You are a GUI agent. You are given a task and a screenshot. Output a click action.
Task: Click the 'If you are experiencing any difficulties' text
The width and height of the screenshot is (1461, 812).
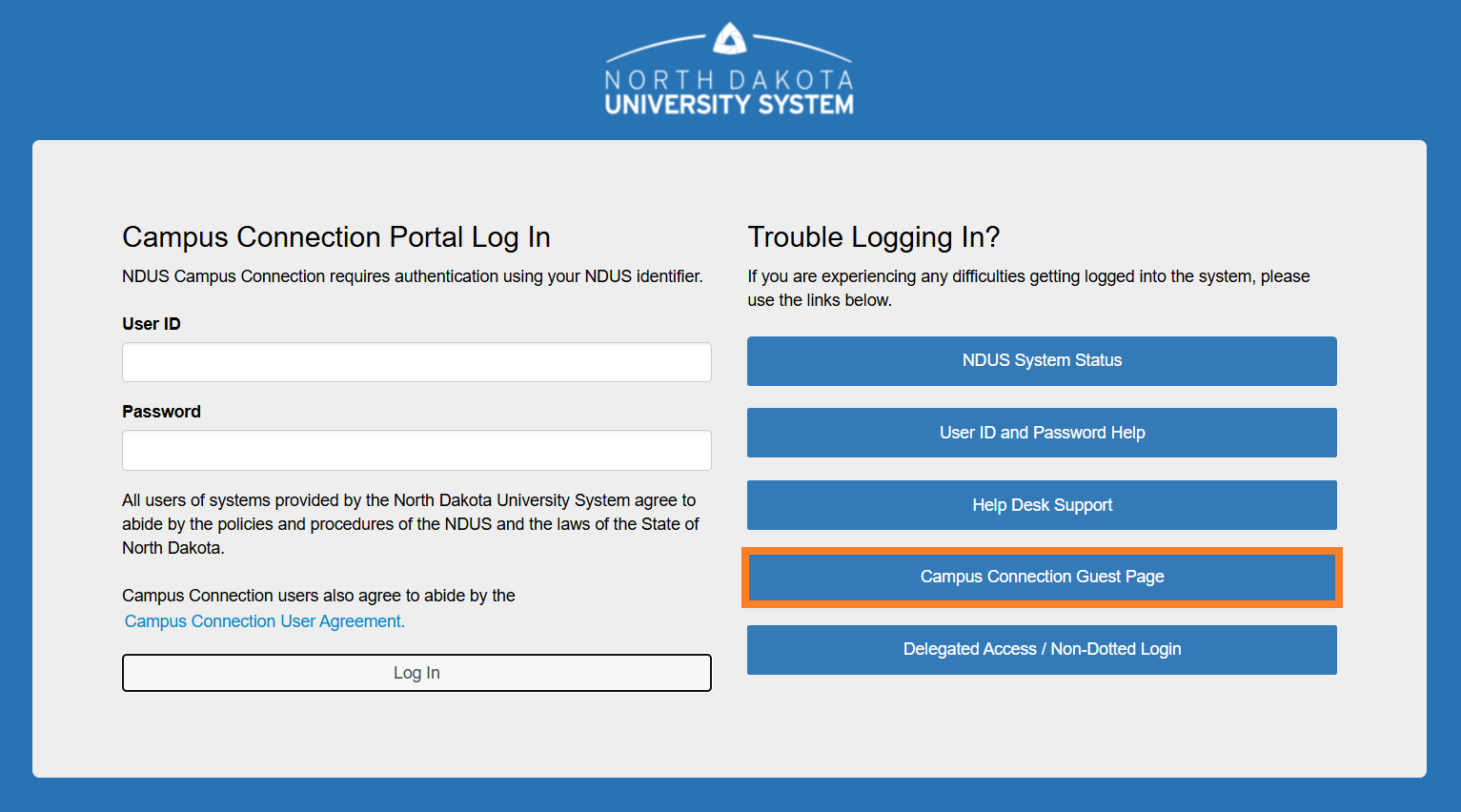tap(1028, 288)
